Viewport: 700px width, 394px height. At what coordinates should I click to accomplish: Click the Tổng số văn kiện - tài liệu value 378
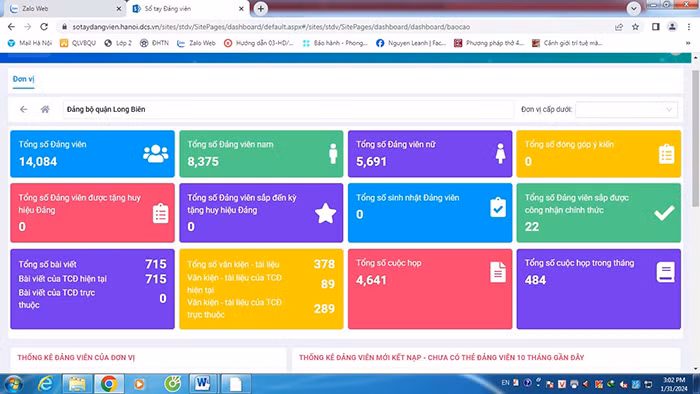tap(324, 264)
